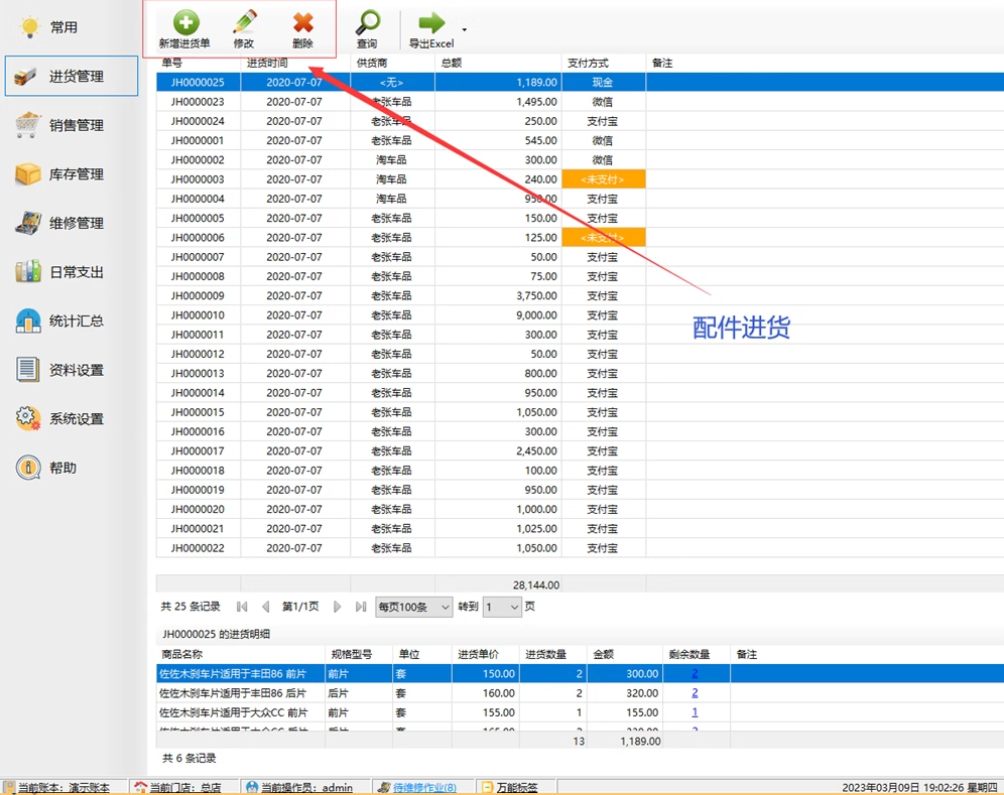
Task: Click the 删除 red X icon
Action: point(303,22)
